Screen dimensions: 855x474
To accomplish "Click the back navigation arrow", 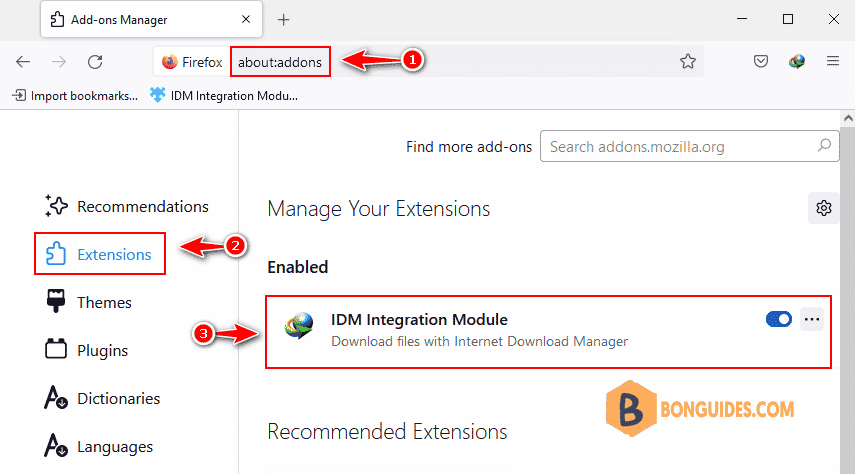I will coord(23,62).
